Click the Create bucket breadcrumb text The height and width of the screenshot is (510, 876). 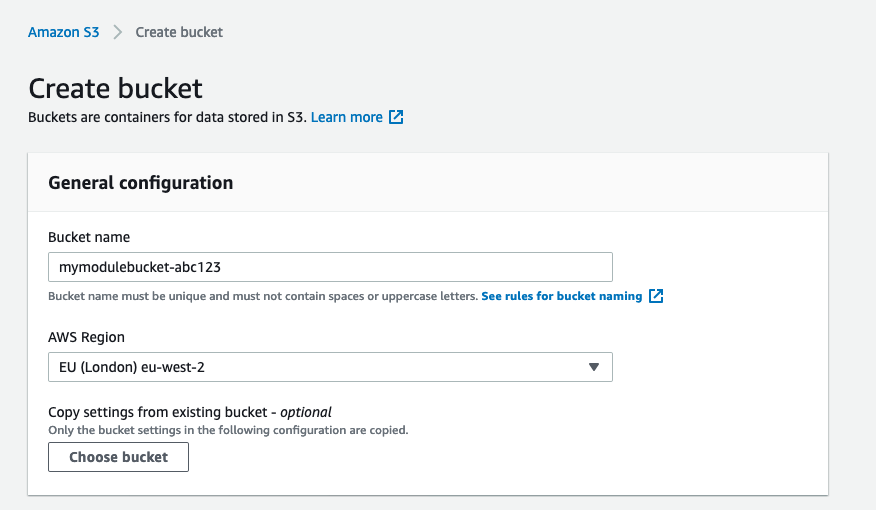tap(179, 32)
